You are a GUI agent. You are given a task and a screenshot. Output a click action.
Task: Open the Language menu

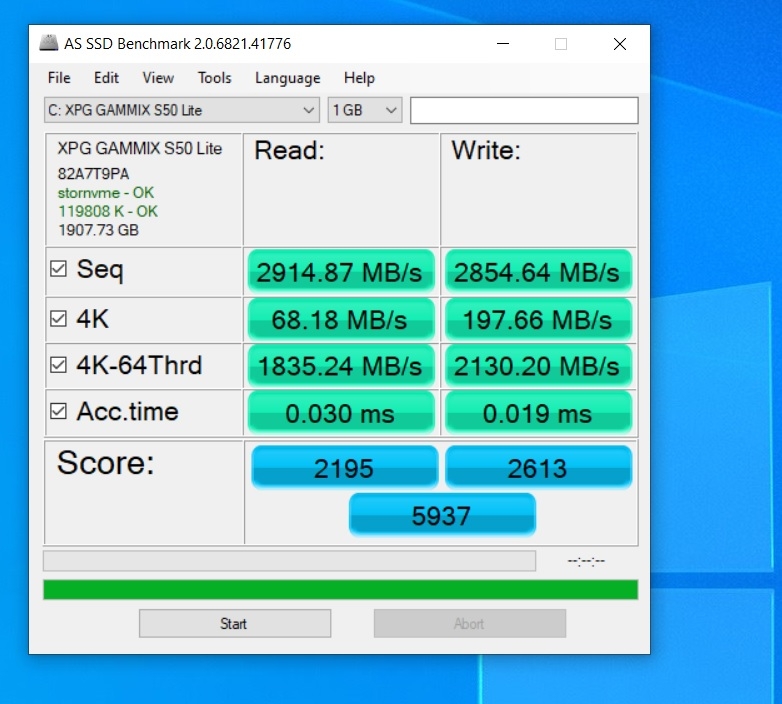point(287,78)
